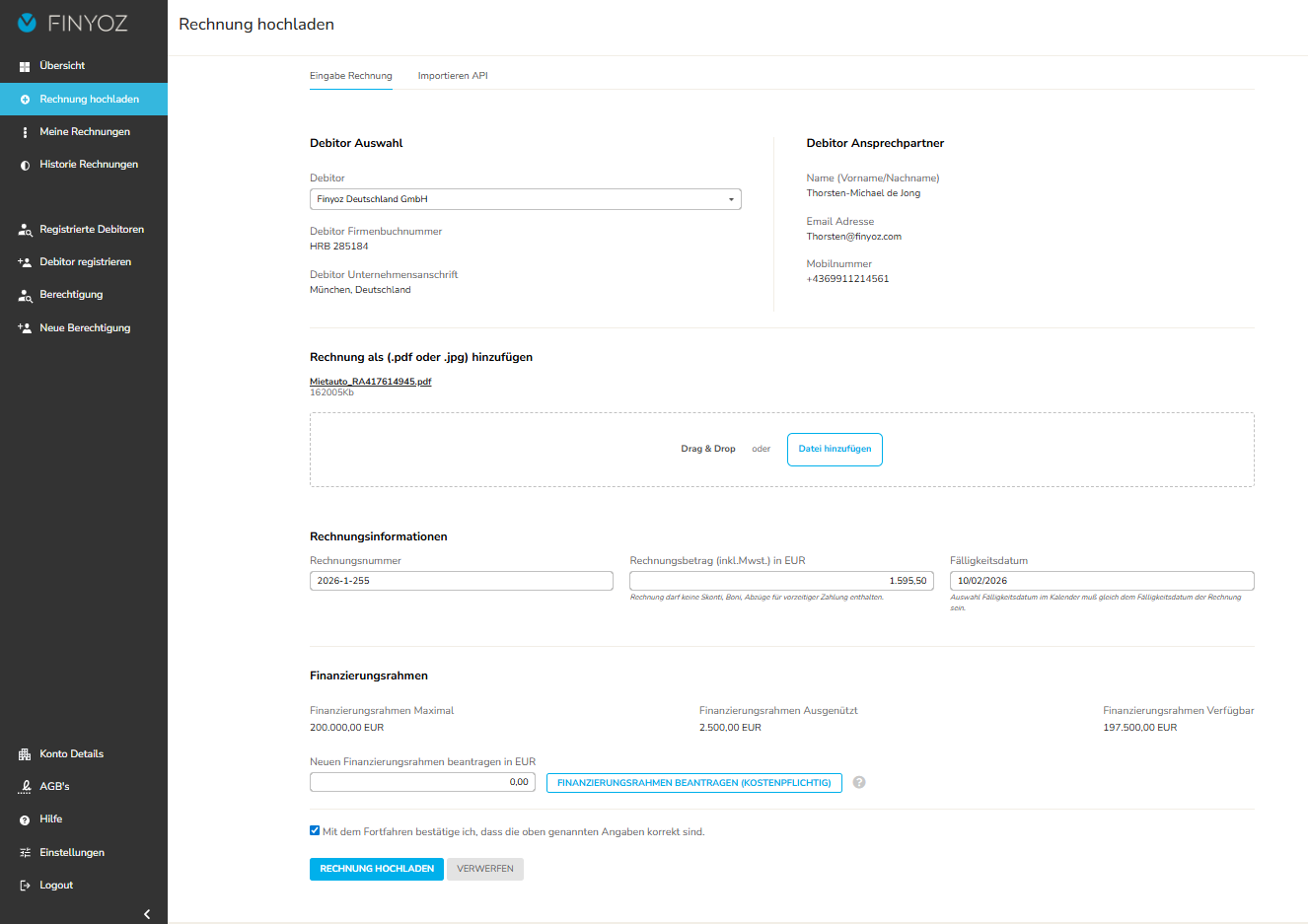This screenshot has height=924, width=1308.
Task: Click the Logout icon in sidebar
Action: (x=25, y=886)
